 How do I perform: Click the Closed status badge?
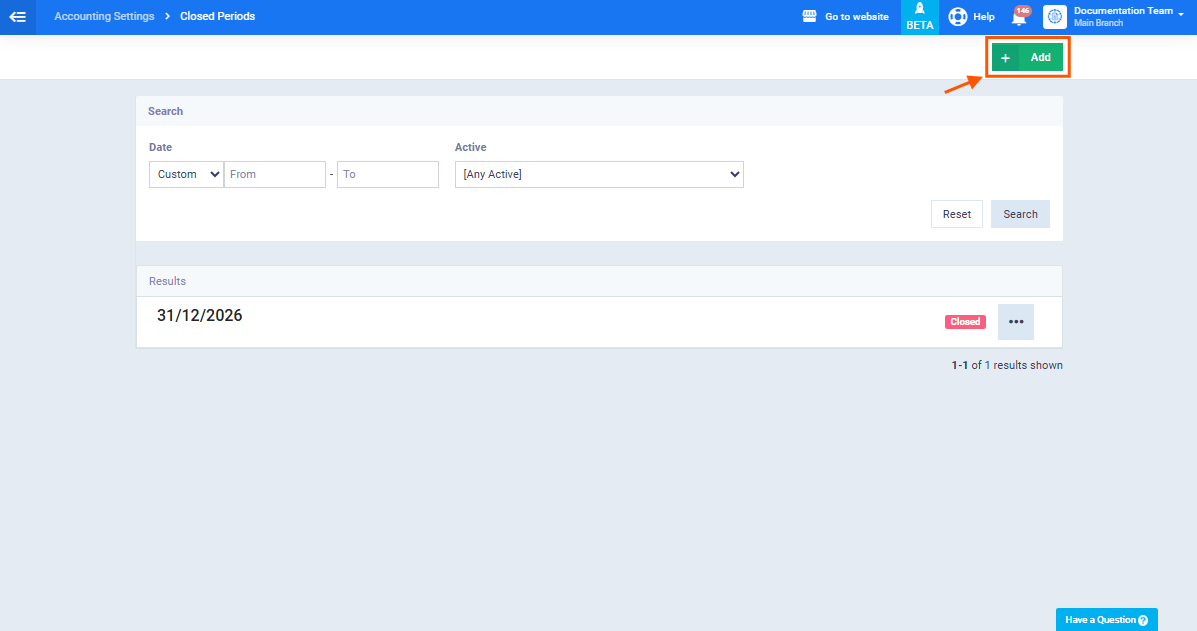coord(965,322)
